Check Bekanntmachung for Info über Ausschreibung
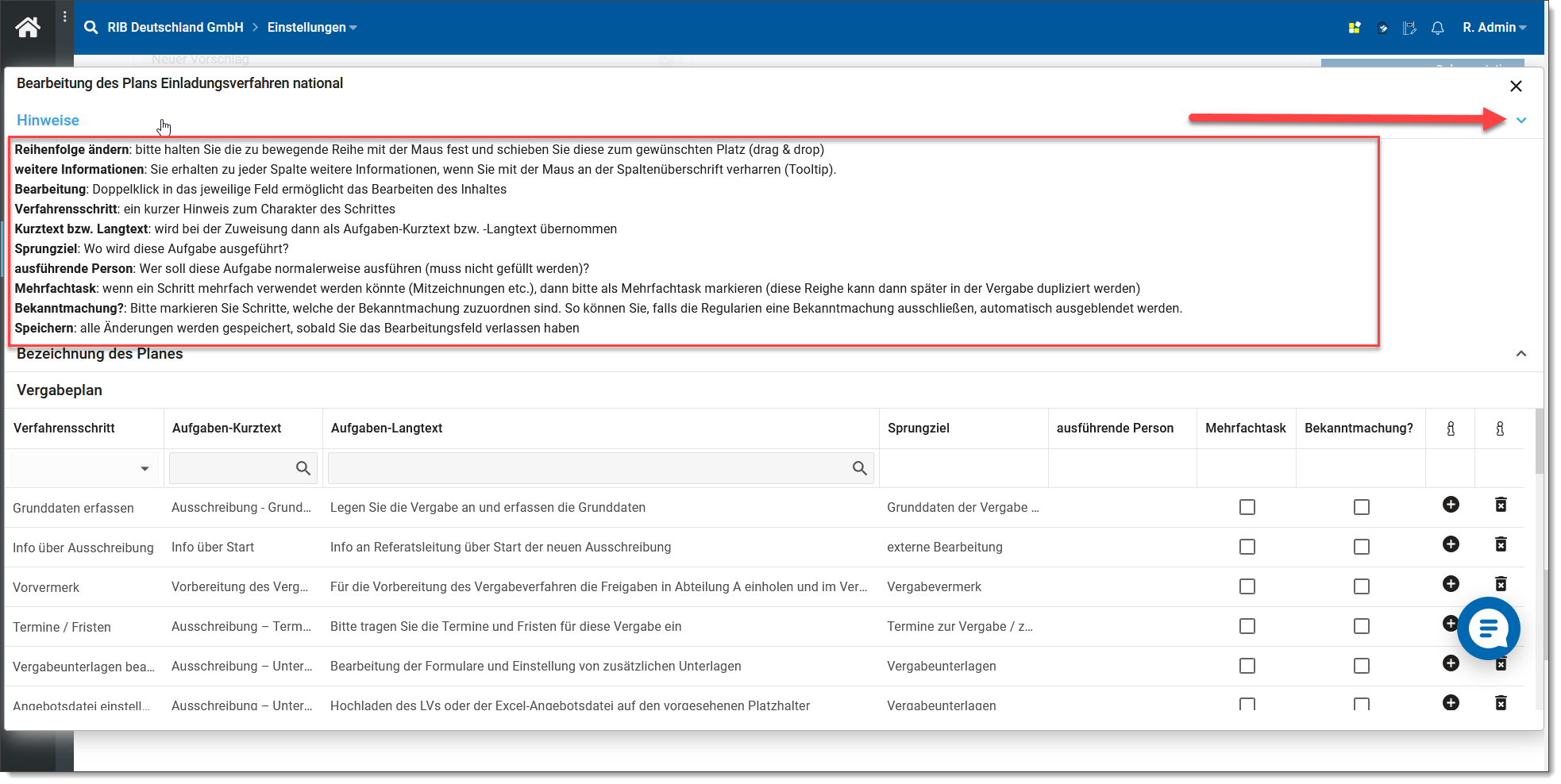1561x784 pixels. pos(1362,547)
